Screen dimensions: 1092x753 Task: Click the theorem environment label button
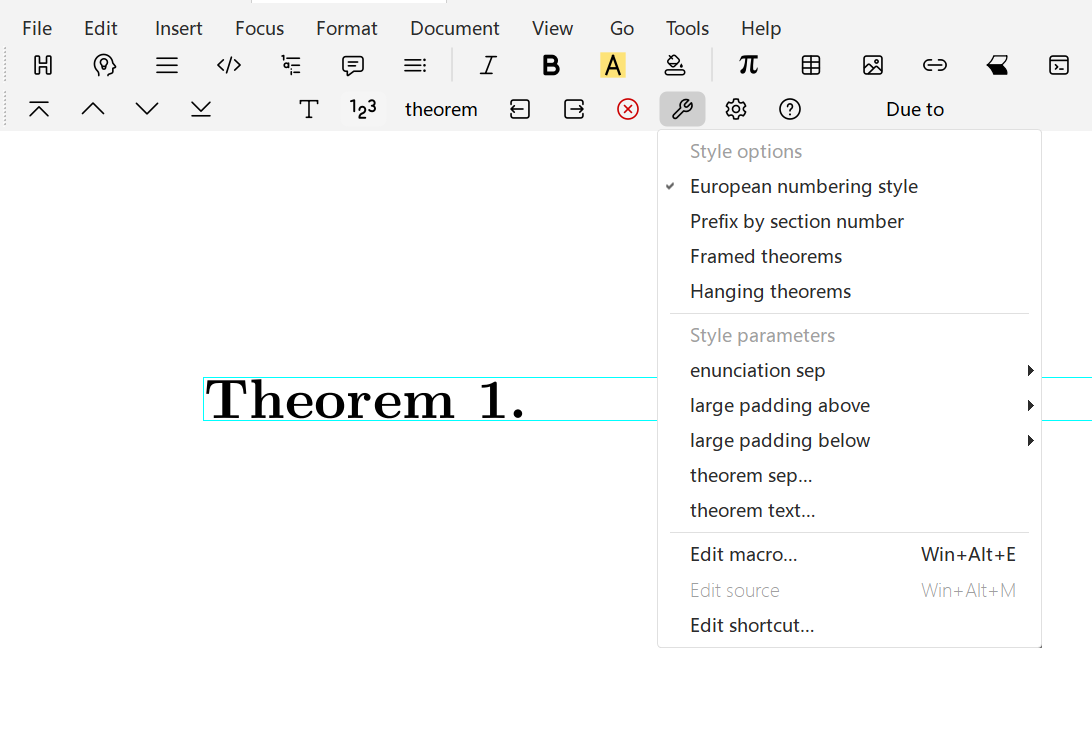pos(441,110)
